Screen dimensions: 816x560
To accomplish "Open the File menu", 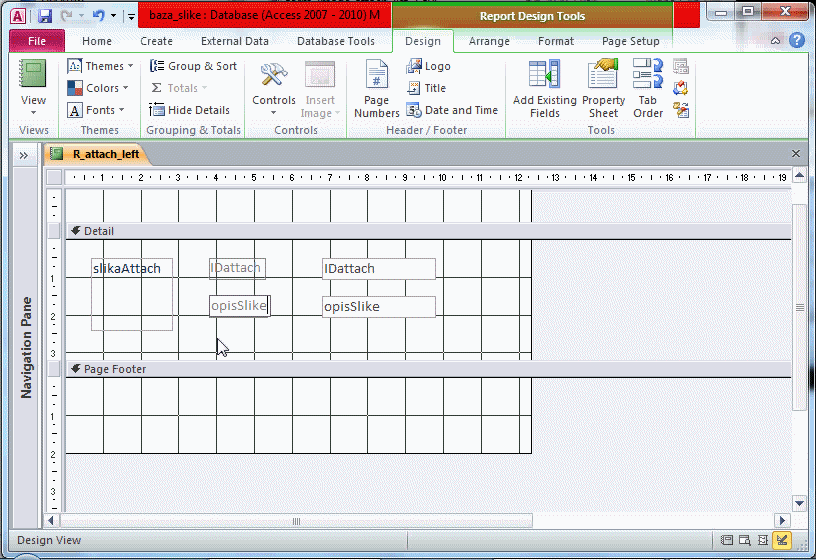I will click(37, 41).
